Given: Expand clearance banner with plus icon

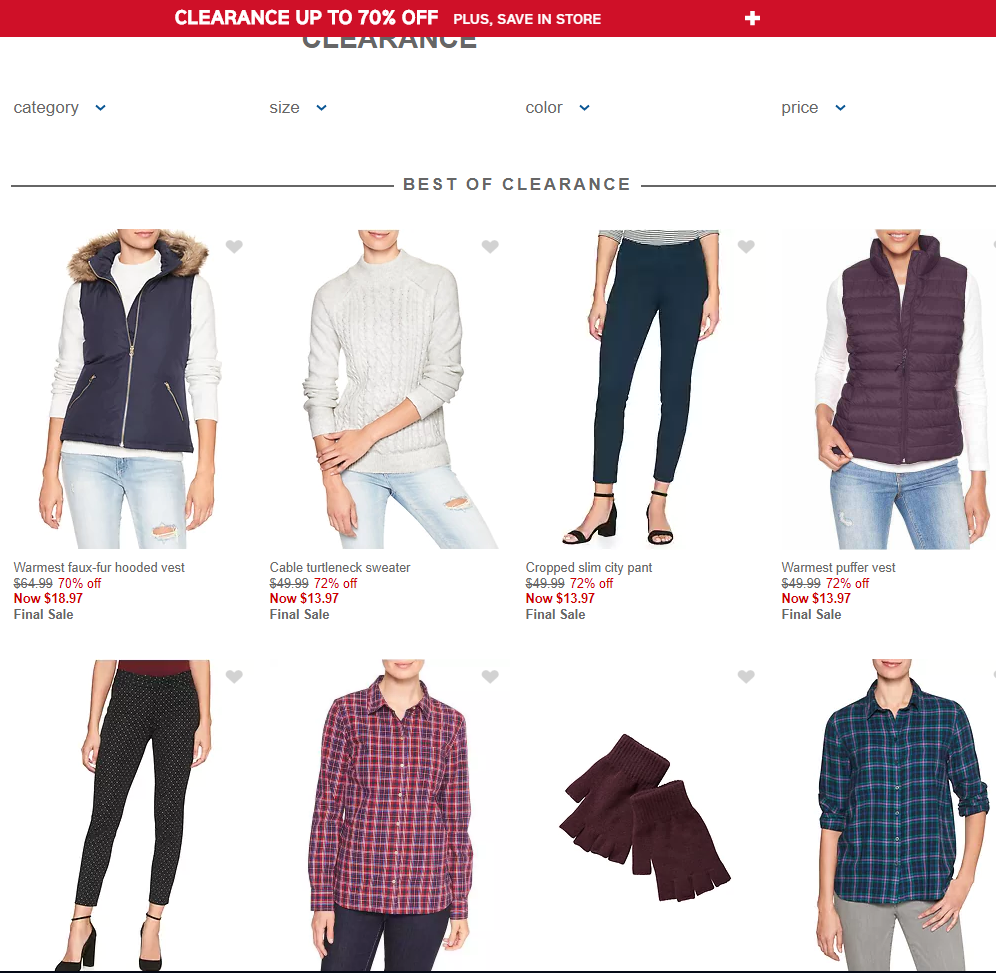Looking at the screenshot, I should [x=752, y=18].
